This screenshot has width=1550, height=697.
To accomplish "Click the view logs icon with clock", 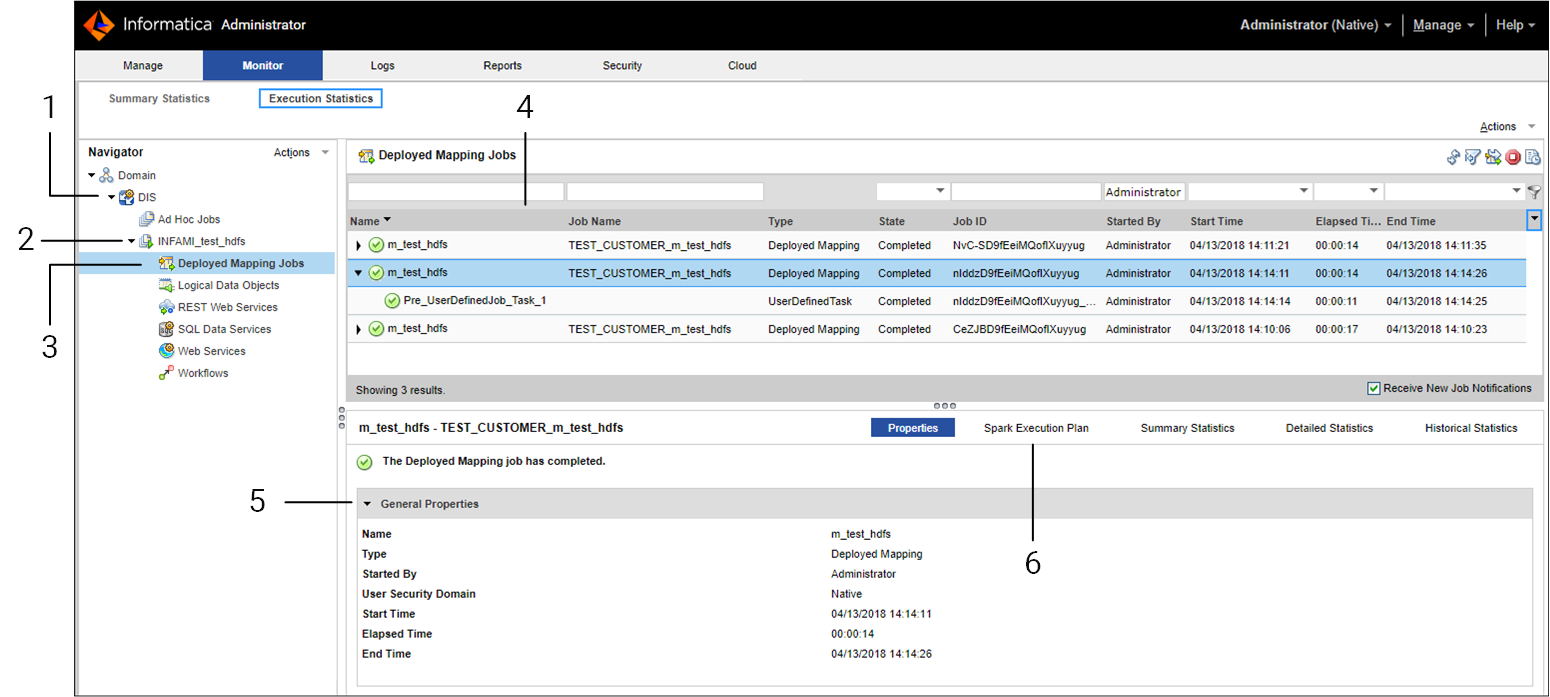I will 1532,157.
